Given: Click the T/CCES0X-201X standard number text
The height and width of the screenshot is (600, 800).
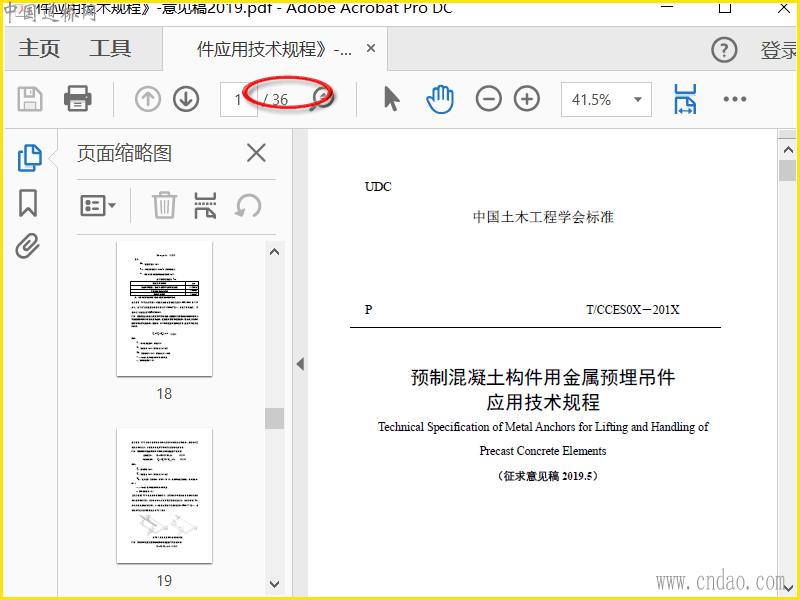Looking at the screenshot, I should coord(633,310).
